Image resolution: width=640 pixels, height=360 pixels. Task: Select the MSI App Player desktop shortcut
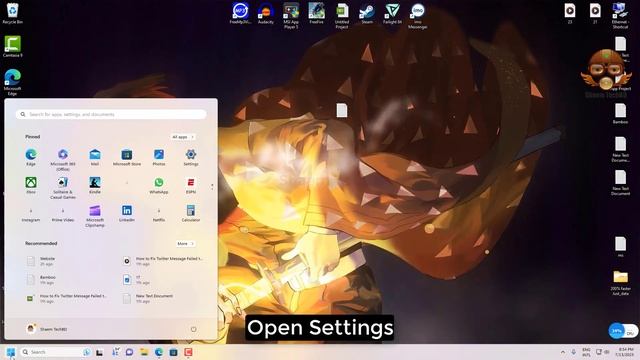pyautogui.click(x=291, y=16)
